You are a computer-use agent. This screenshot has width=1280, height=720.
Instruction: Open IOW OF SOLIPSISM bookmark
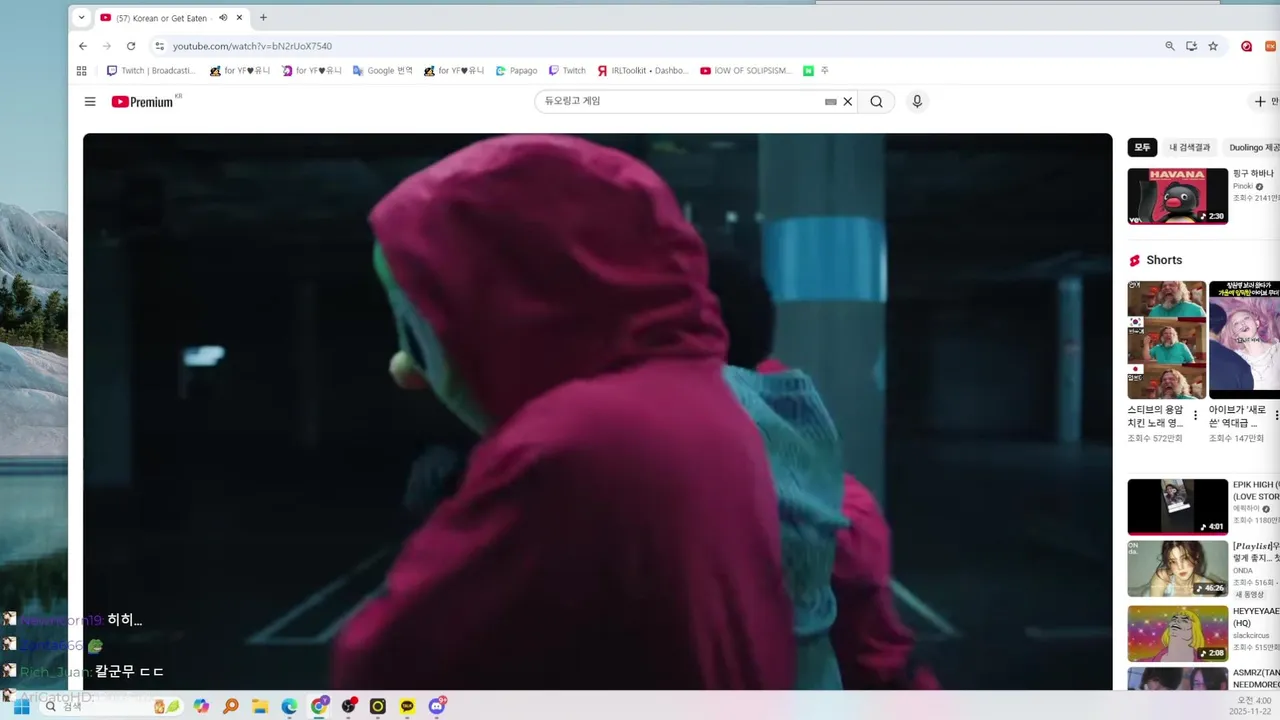(746, 71)
